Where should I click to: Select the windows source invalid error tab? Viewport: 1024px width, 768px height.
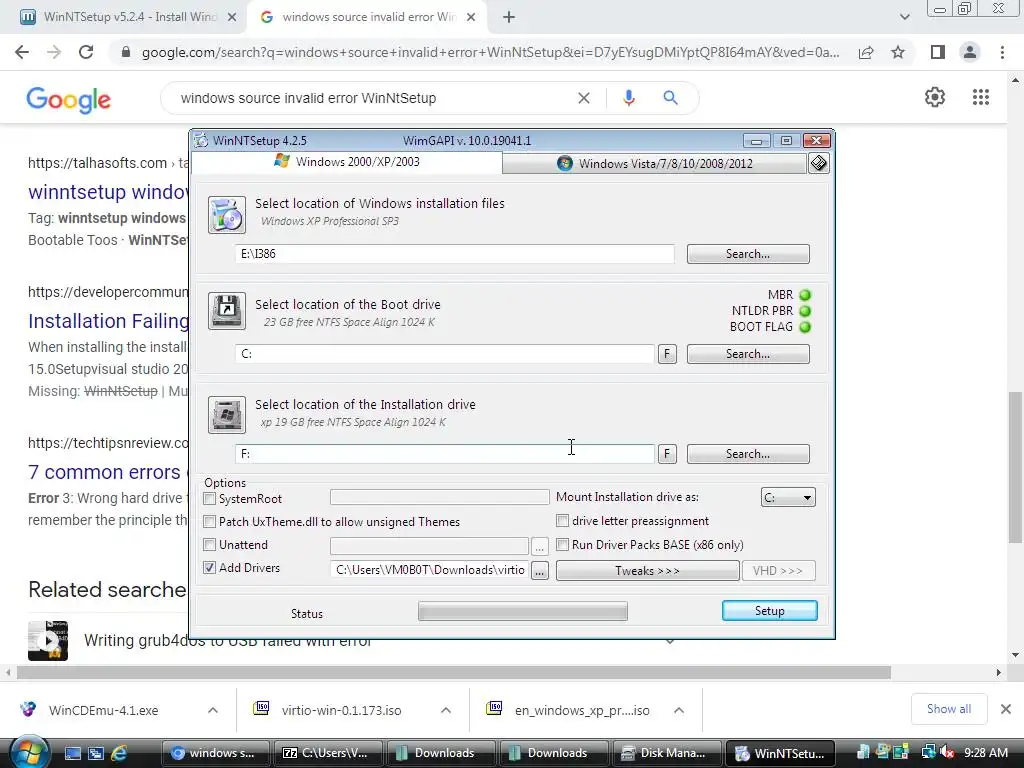(368, 17)
